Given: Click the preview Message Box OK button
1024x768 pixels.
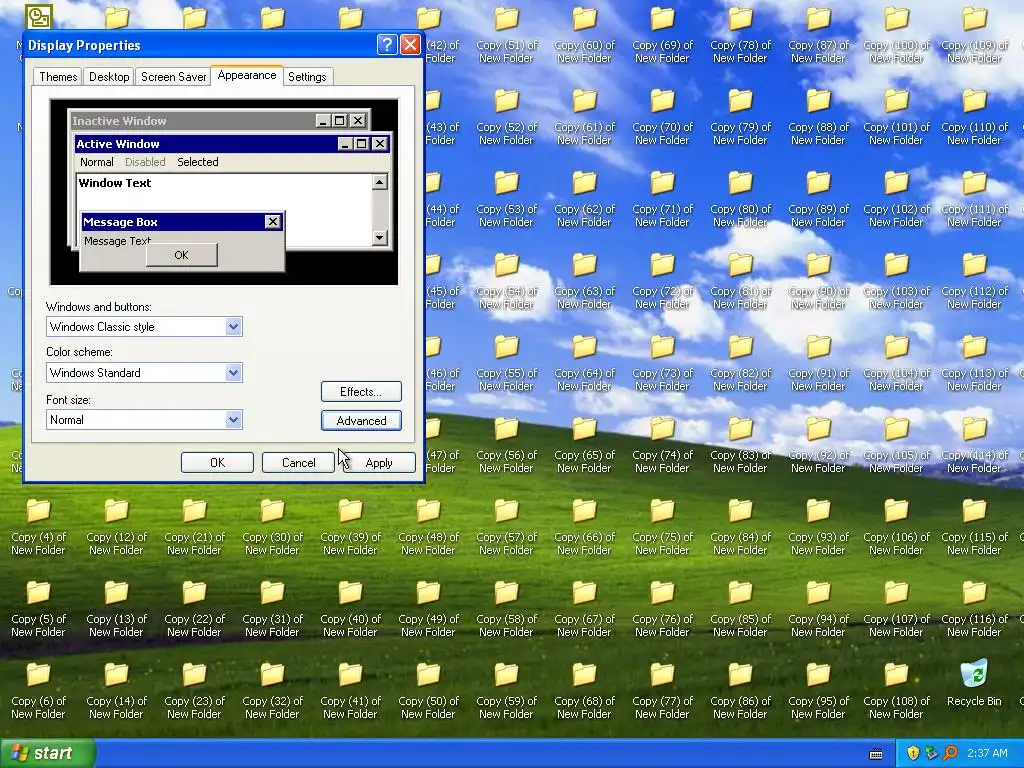Looking at the screenshot, I should [182, 255].
